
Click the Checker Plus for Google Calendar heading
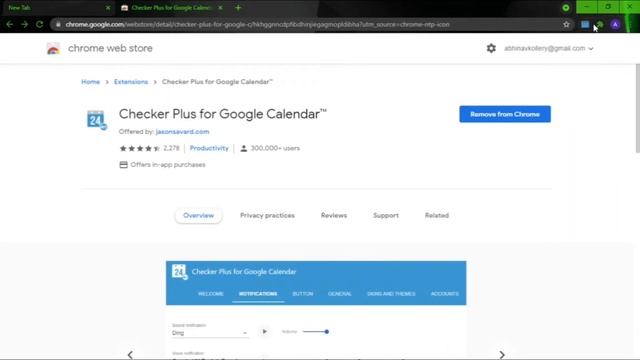point(223,114)
